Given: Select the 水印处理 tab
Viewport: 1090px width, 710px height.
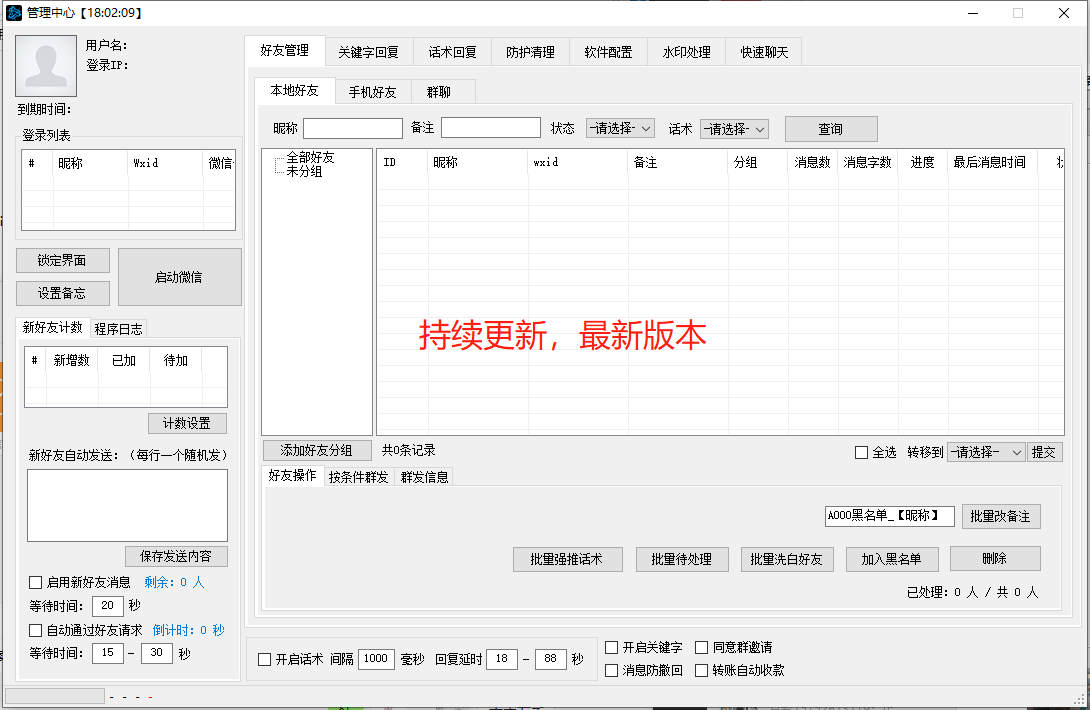Looking at the screenshot, I should tap(686, 52).
